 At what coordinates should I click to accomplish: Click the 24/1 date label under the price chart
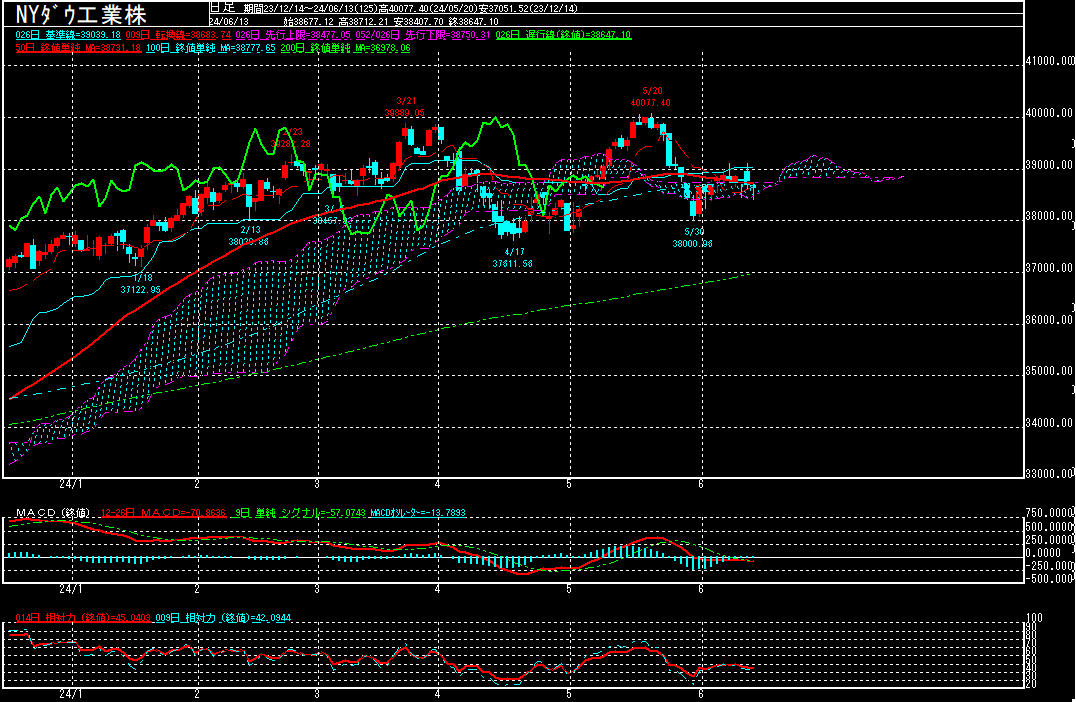[x=71, y=484]
